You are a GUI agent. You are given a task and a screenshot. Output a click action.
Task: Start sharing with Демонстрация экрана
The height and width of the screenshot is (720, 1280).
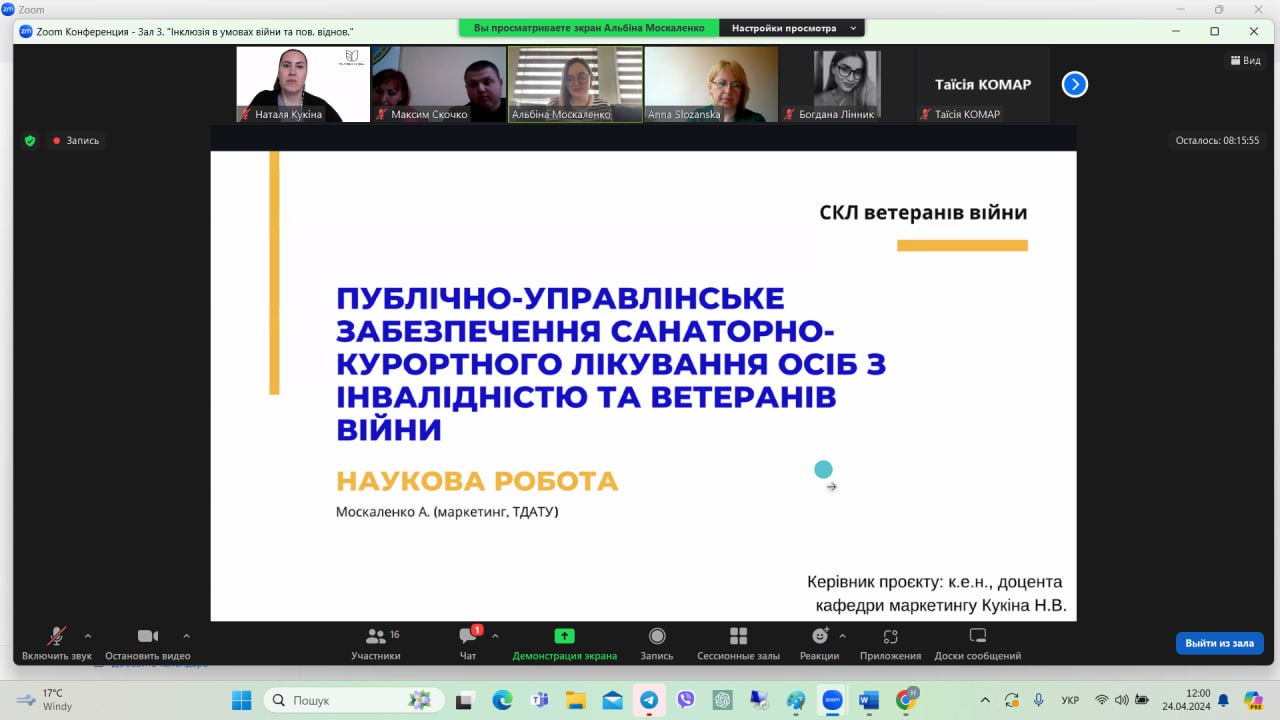[564, 643]
